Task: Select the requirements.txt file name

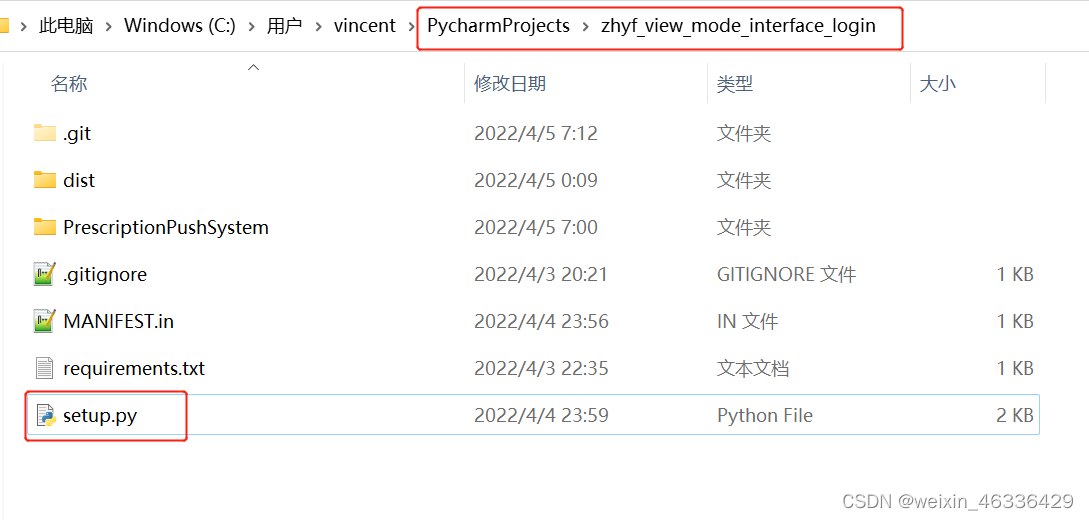Action: pos(134,369)
